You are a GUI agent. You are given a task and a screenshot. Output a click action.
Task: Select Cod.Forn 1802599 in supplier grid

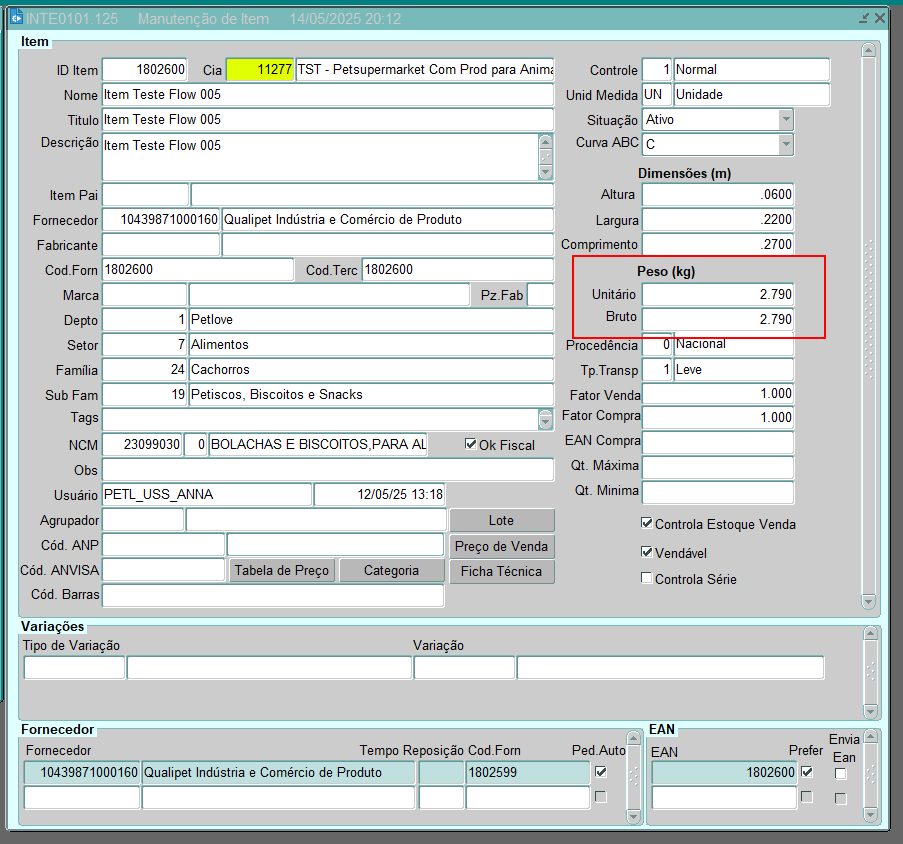point(528,773)
